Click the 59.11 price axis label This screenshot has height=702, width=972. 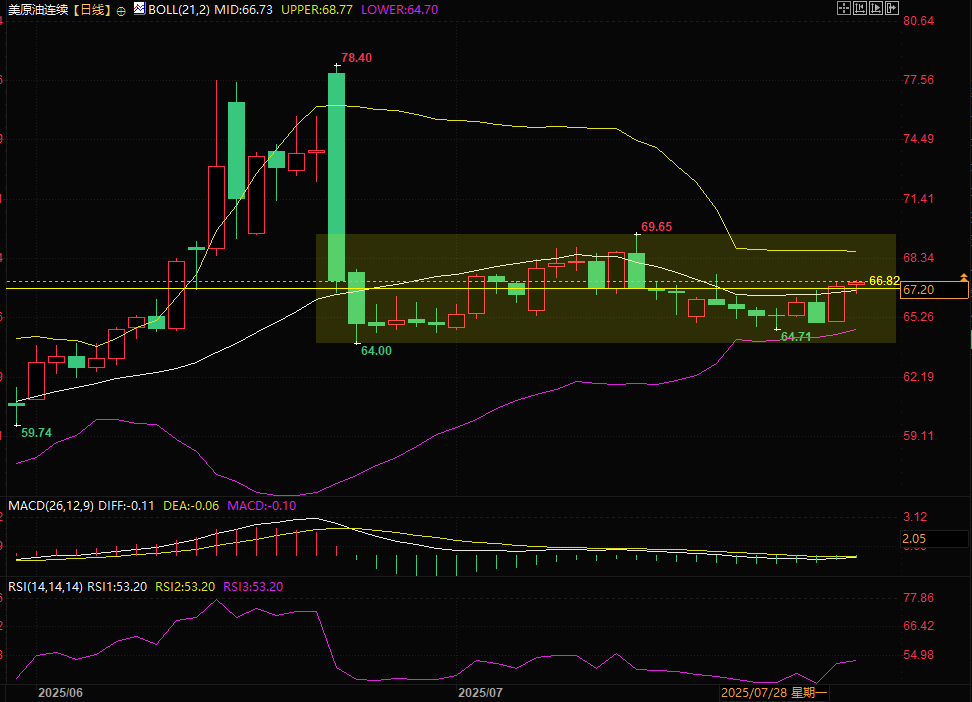pos(919,436)
